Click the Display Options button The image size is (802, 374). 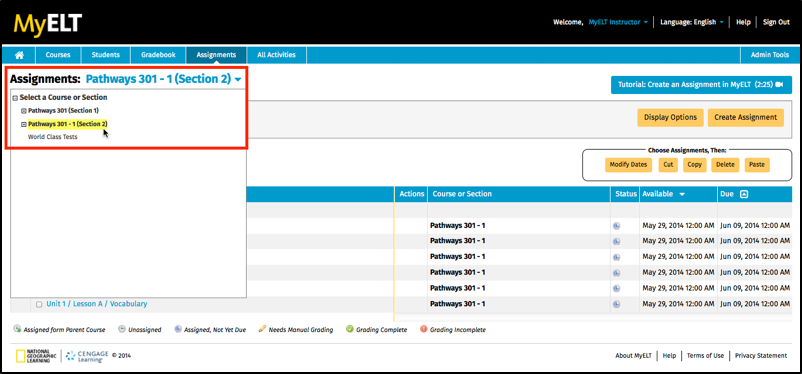coord(670,117)
